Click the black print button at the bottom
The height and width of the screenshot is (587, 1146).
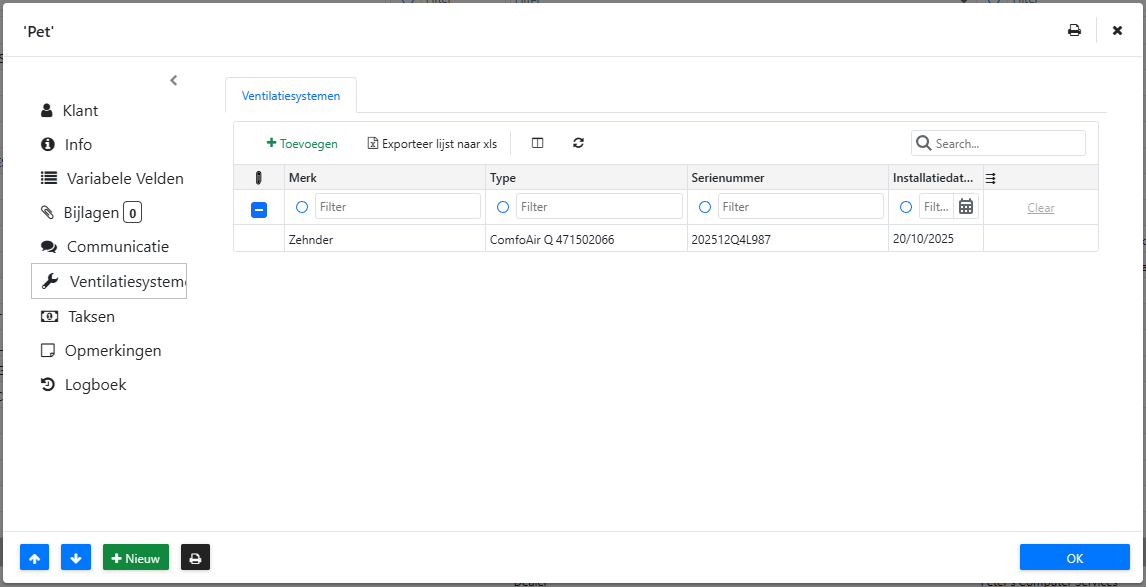195,558
